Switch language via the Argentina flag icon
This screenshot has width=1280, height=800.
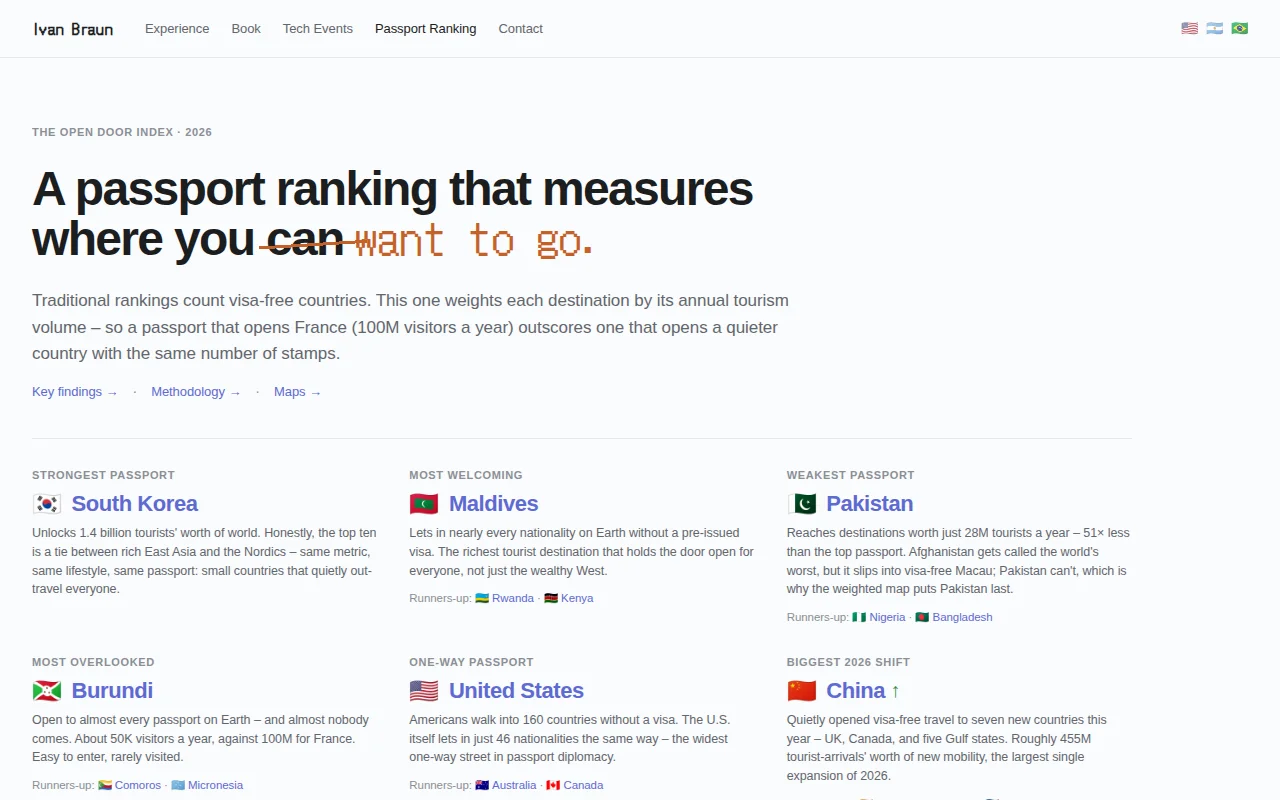[1214, 29]
